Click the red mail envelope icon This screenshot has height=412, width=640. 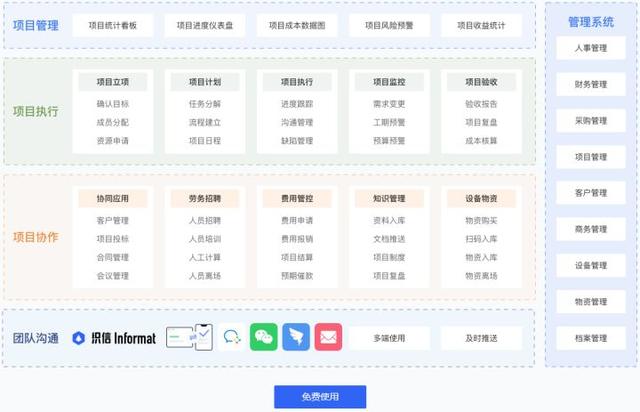328,337
